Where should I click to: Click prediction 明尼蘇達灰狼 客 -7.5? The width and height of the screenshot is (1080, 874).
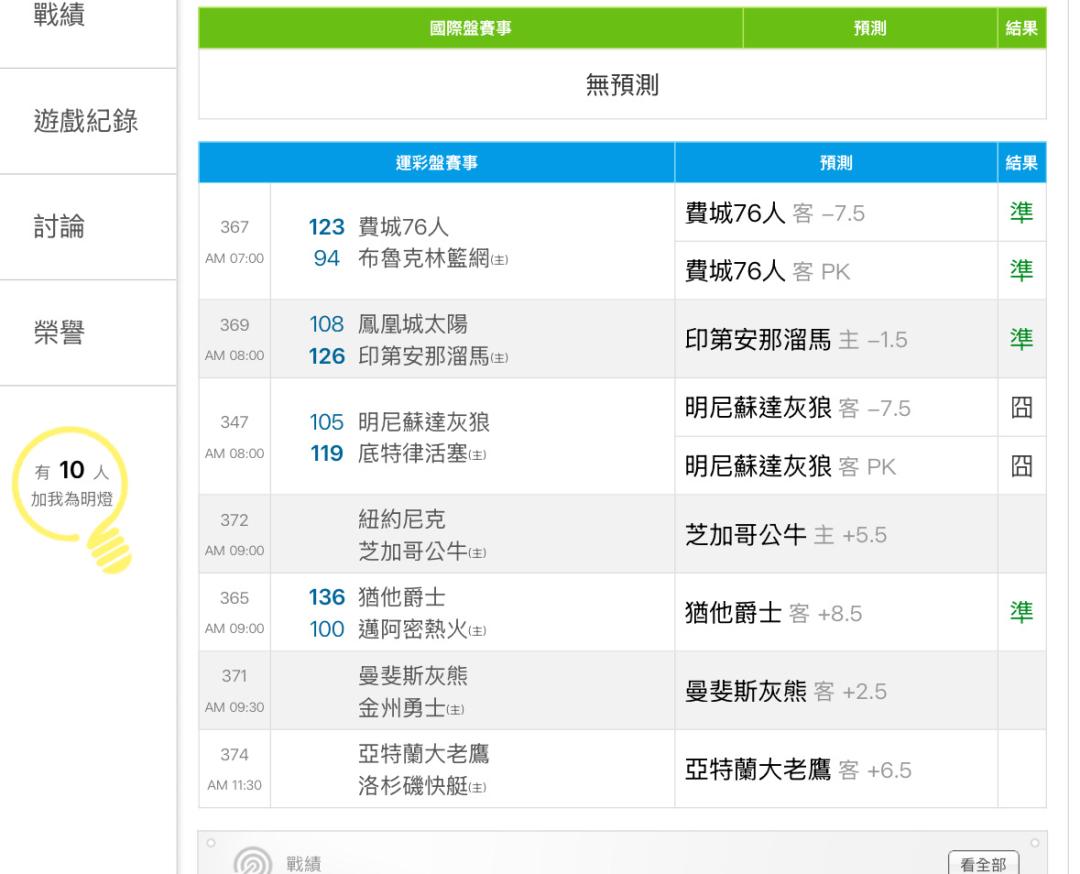(x=798, y=408)
